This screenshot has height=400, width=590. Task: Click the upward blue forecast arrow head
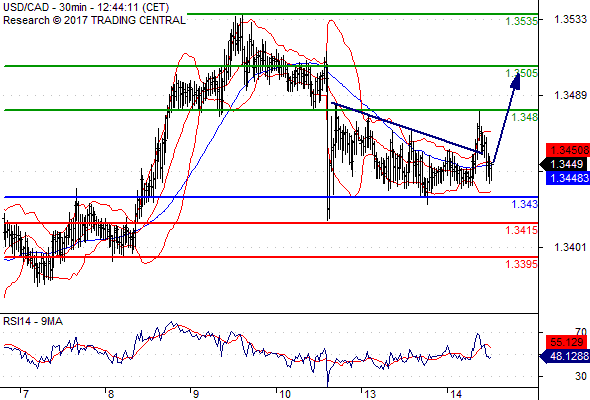516,81
